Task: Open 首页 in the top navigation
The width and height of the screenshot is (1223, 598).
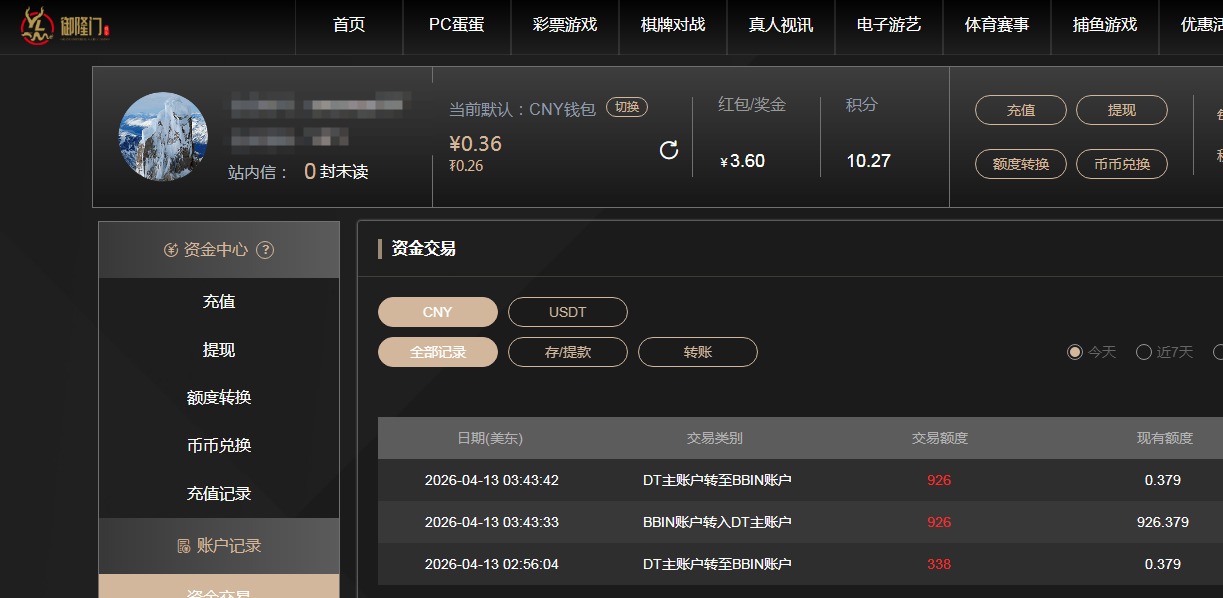Action: 347,27
